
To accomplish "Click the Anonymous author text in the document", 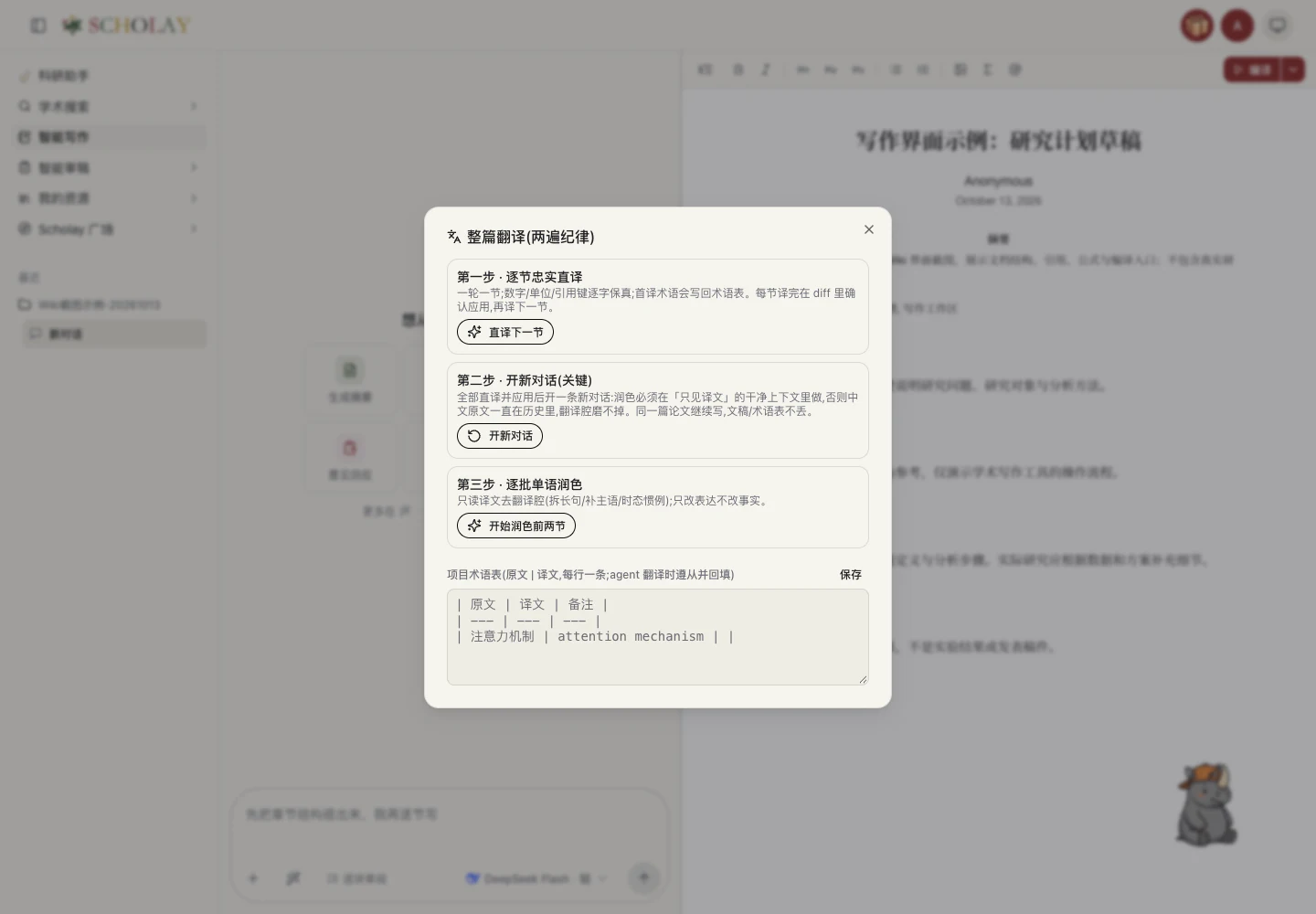I will 998,181.
